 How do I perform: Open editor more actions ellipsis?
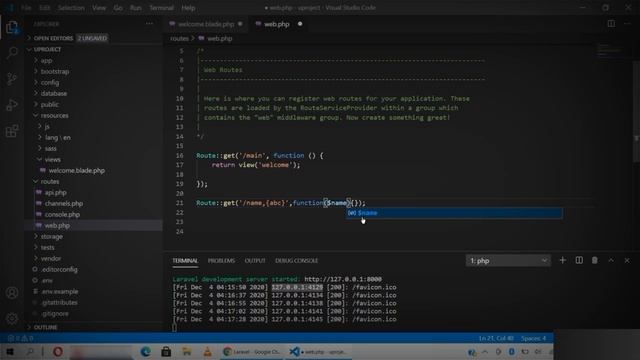tap(627, 24)
